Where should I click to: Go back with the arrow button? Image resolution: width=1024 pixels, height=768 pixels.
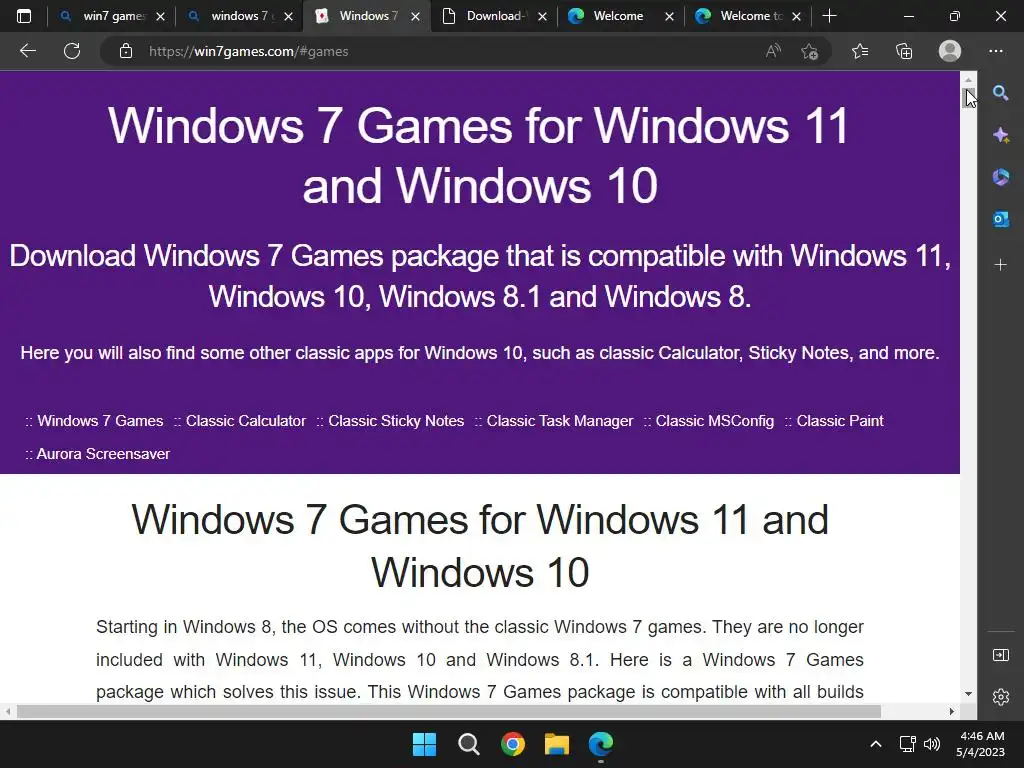tap(27, 51)
